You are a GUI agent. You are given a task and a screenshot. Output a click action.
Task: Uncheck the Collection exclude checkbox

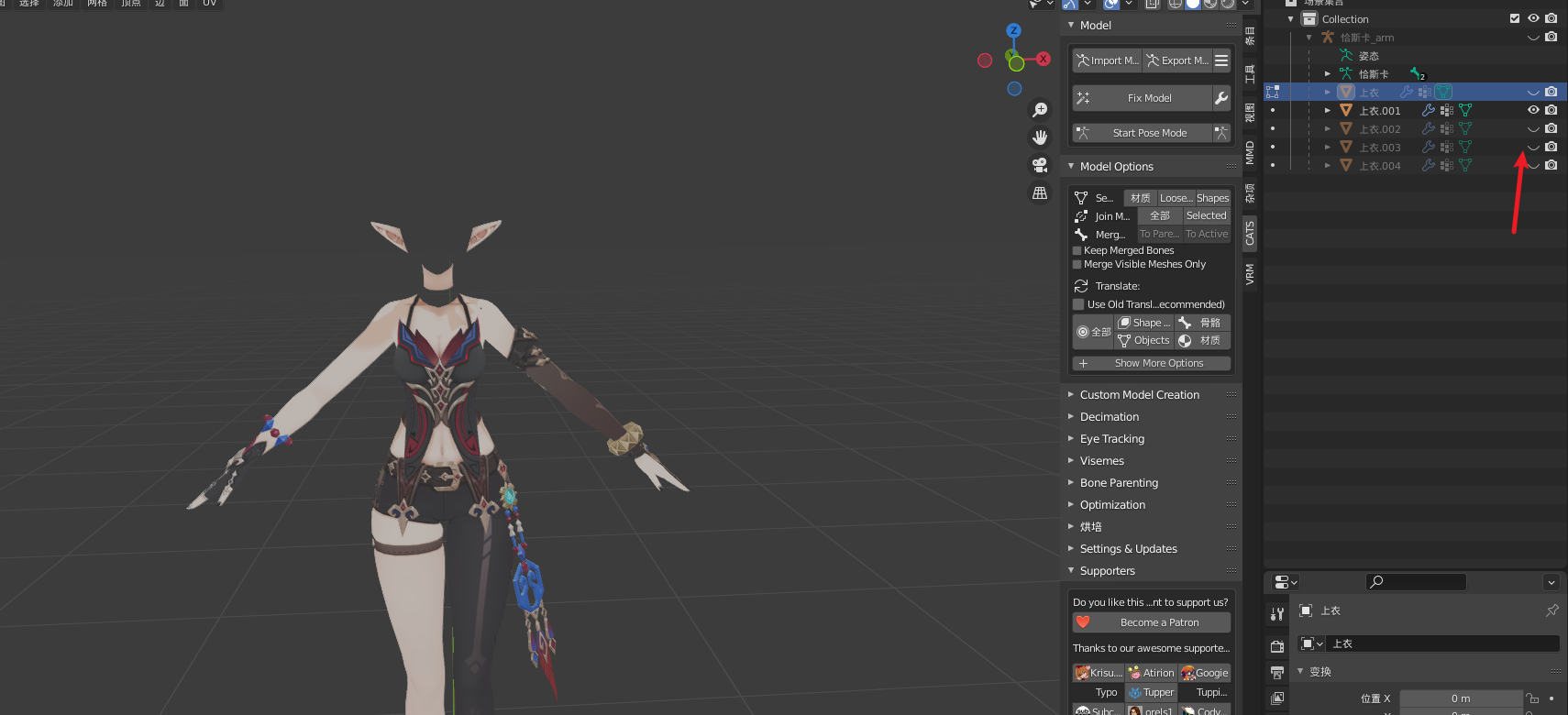click(x=1515, y=18)
